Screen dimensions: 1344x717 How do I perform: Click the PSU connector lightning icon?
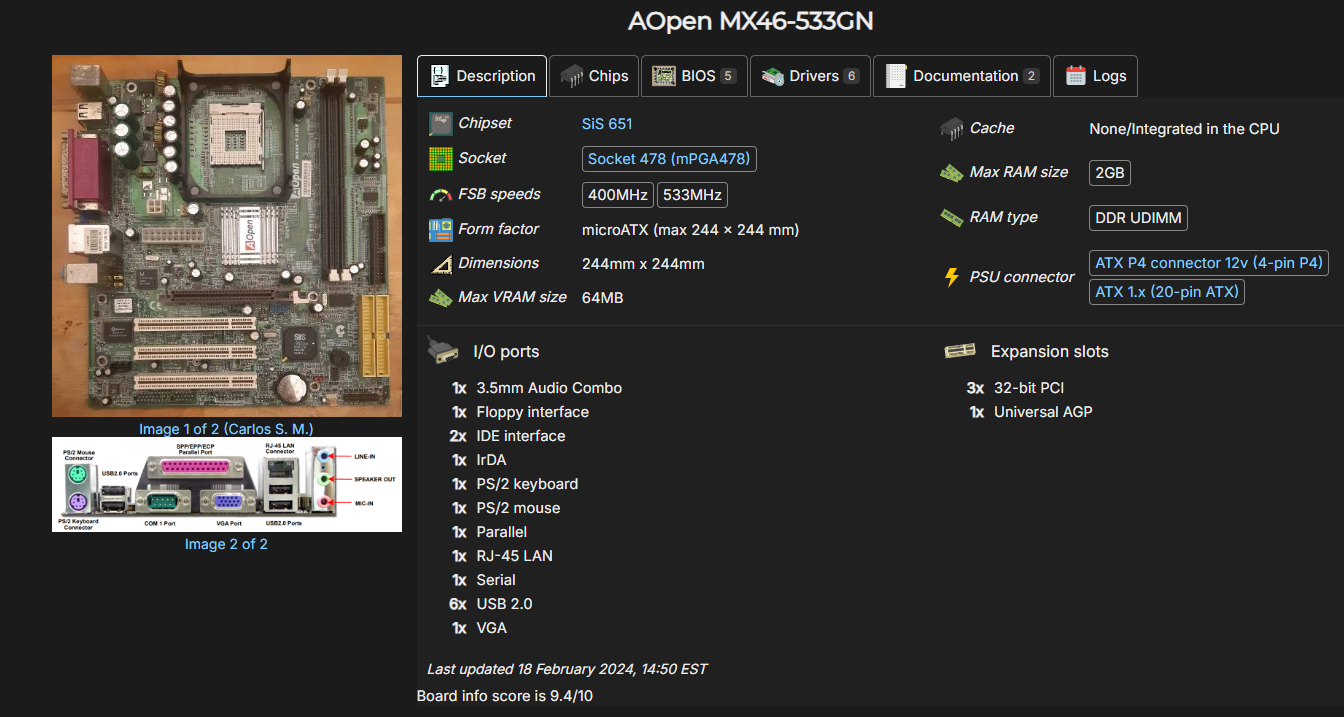pos(952,277)
